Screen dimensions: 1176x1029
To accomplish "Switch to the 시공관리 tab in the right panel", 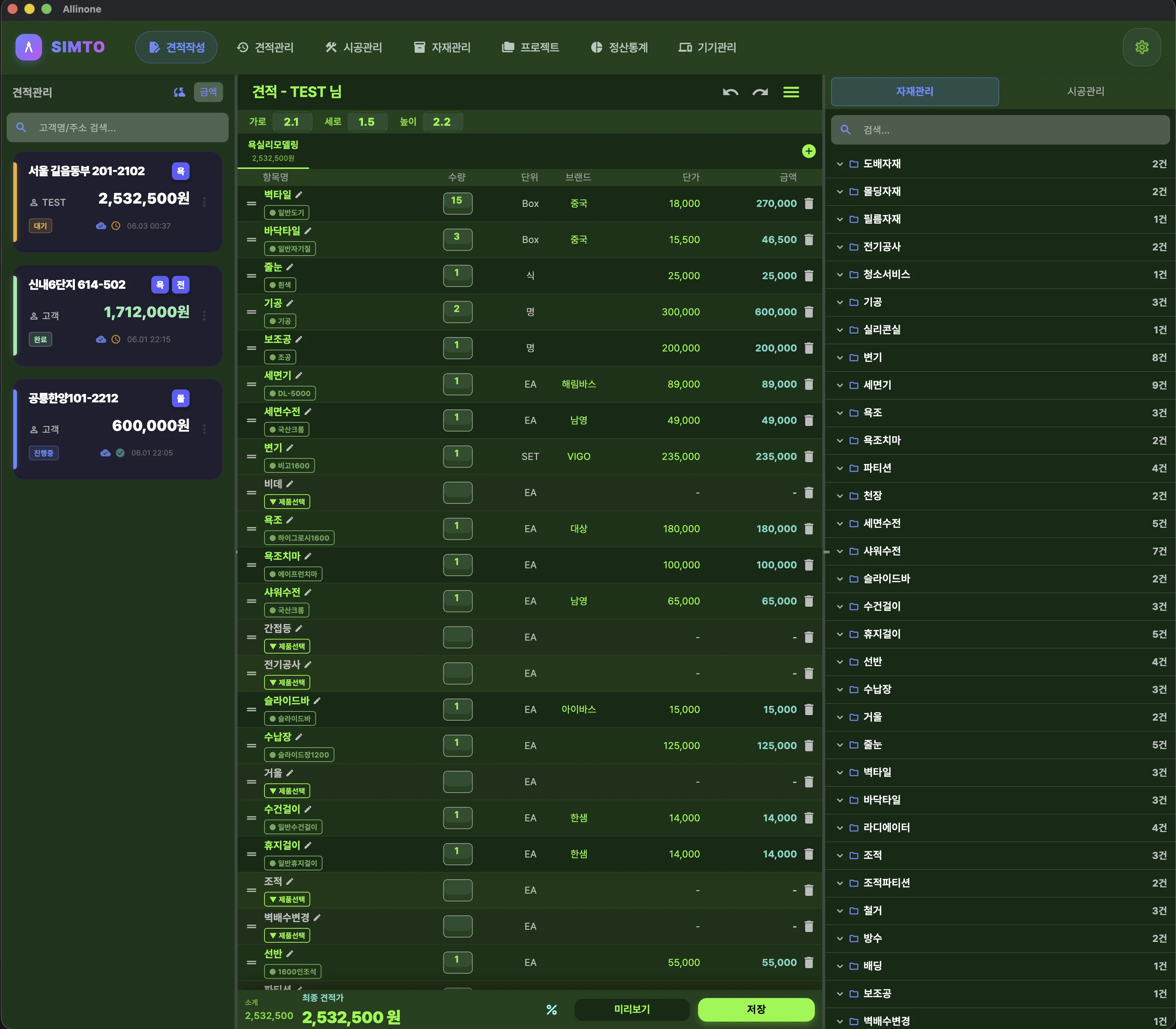I will [x=1085, y=92].
